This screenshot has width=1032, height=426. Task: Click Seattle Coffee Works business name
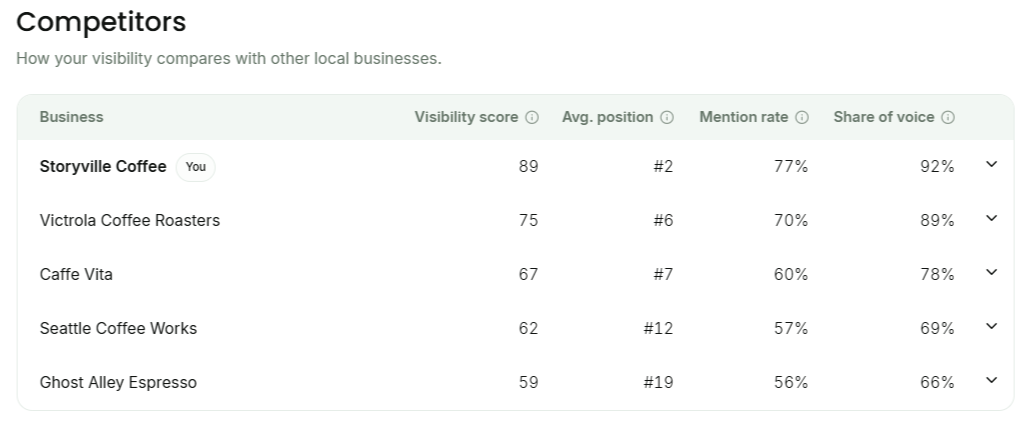[x=118, y=329]
